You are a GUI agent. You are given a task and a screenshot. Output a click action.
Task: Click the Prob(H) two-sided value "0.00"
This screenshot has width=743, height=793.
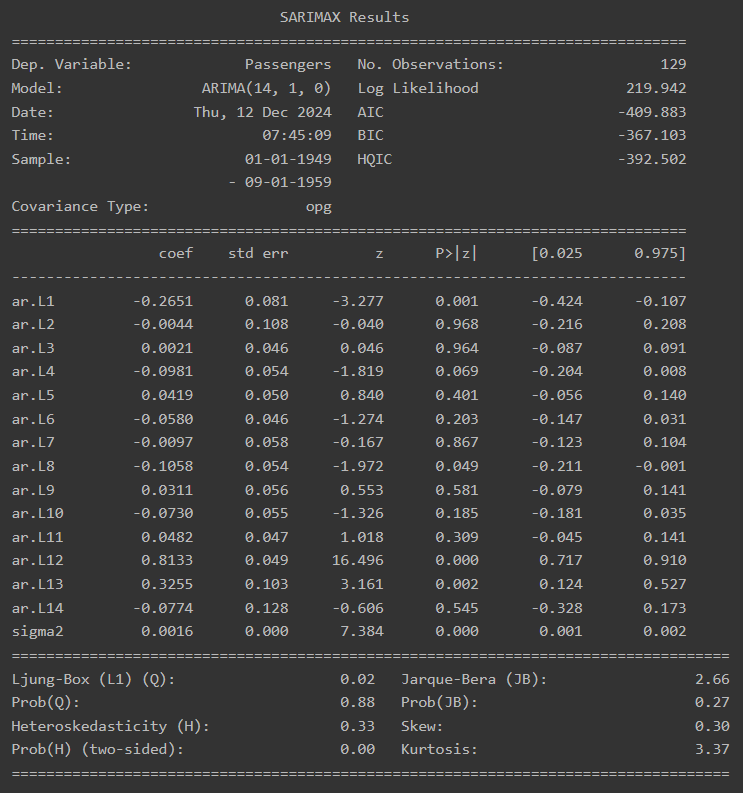[358, 750]
